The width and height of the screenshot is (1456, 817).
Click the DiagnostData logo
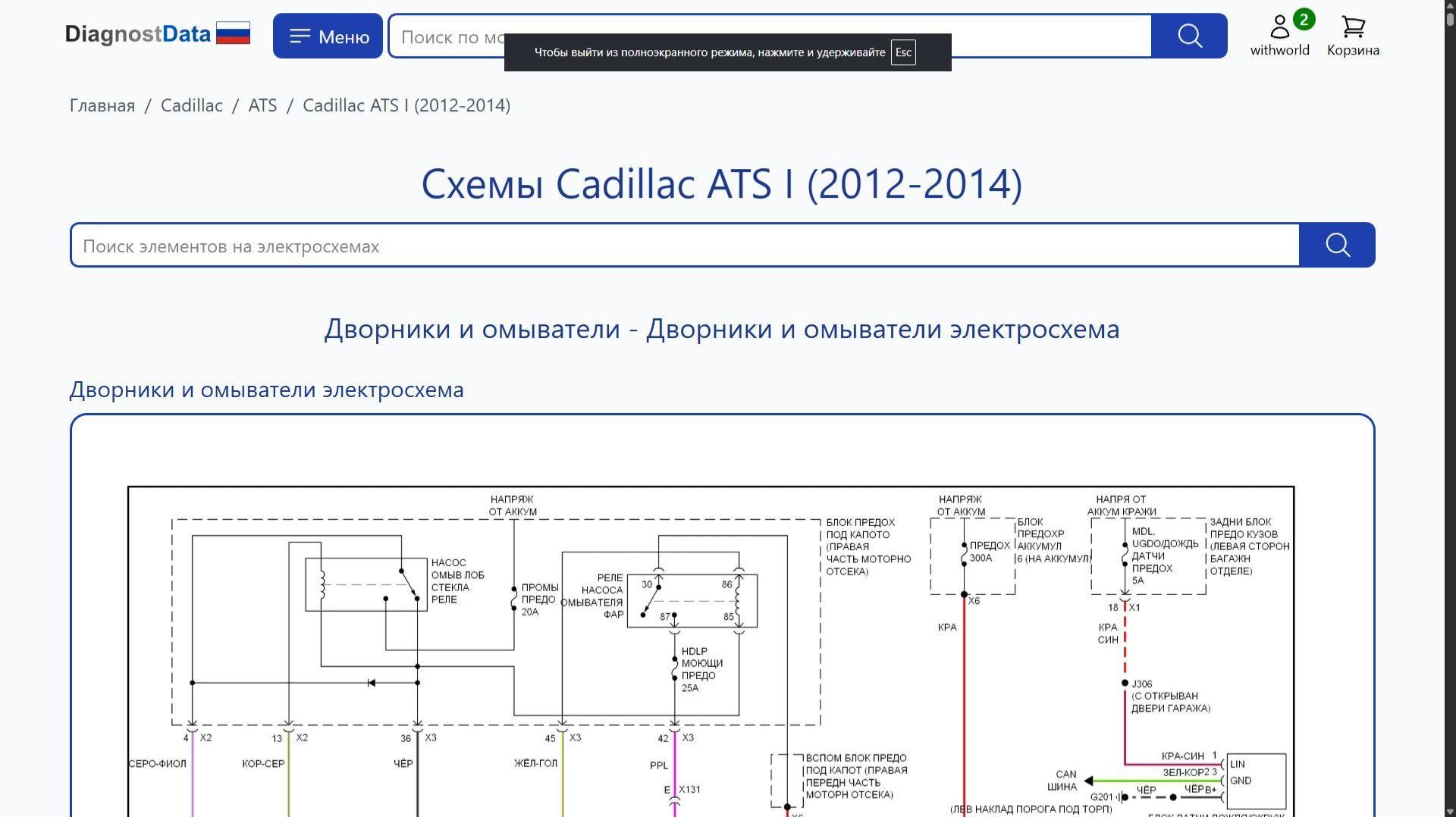138,33
